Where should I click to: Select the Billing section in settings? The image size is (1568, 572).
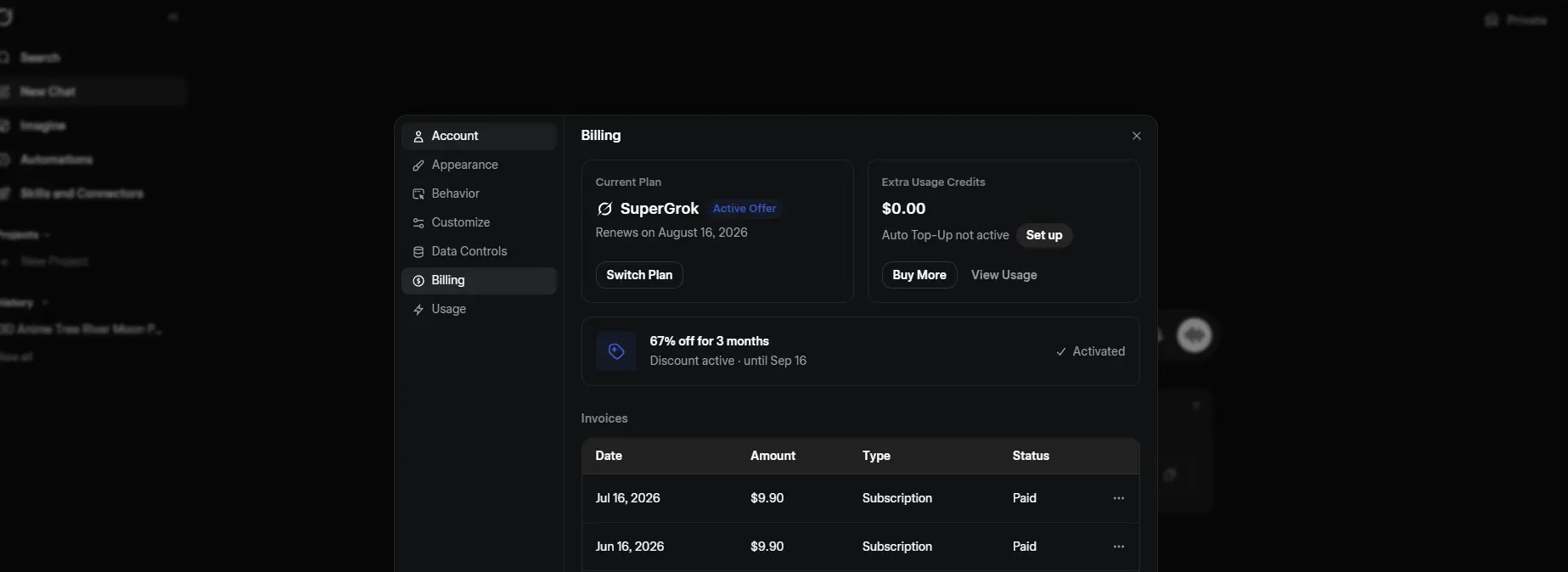[x=479, y=280]
